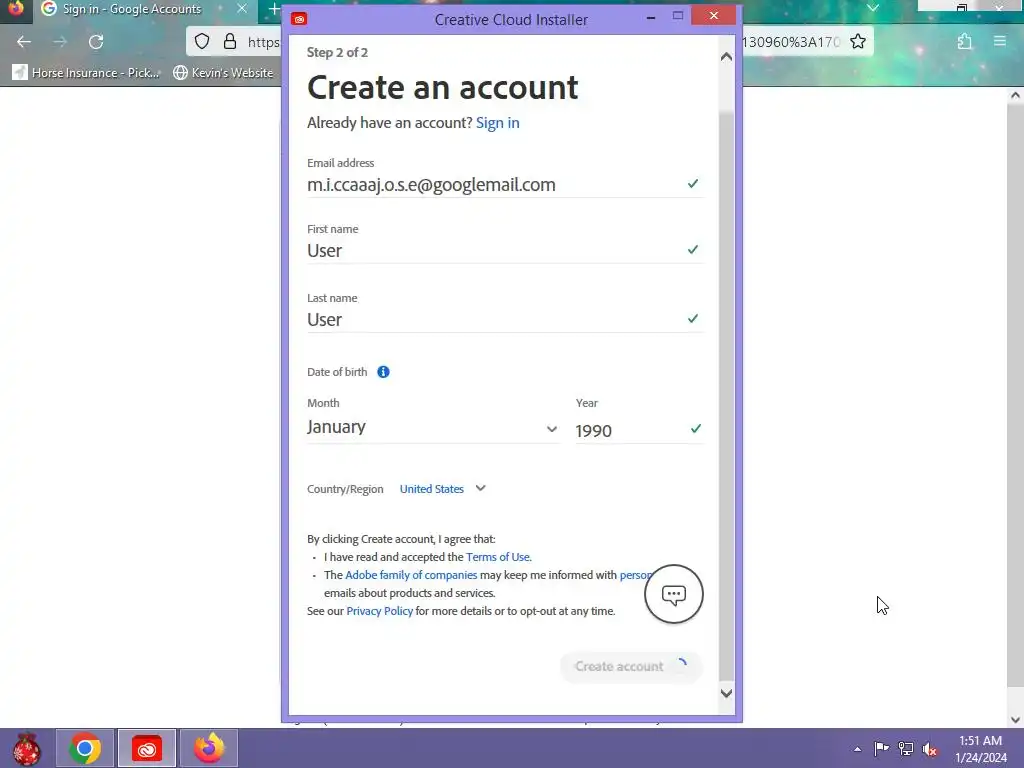The width and height of the screenshot is (1024, 768).
Task: Open the United States country dropdown
Action: click(443, 489)
